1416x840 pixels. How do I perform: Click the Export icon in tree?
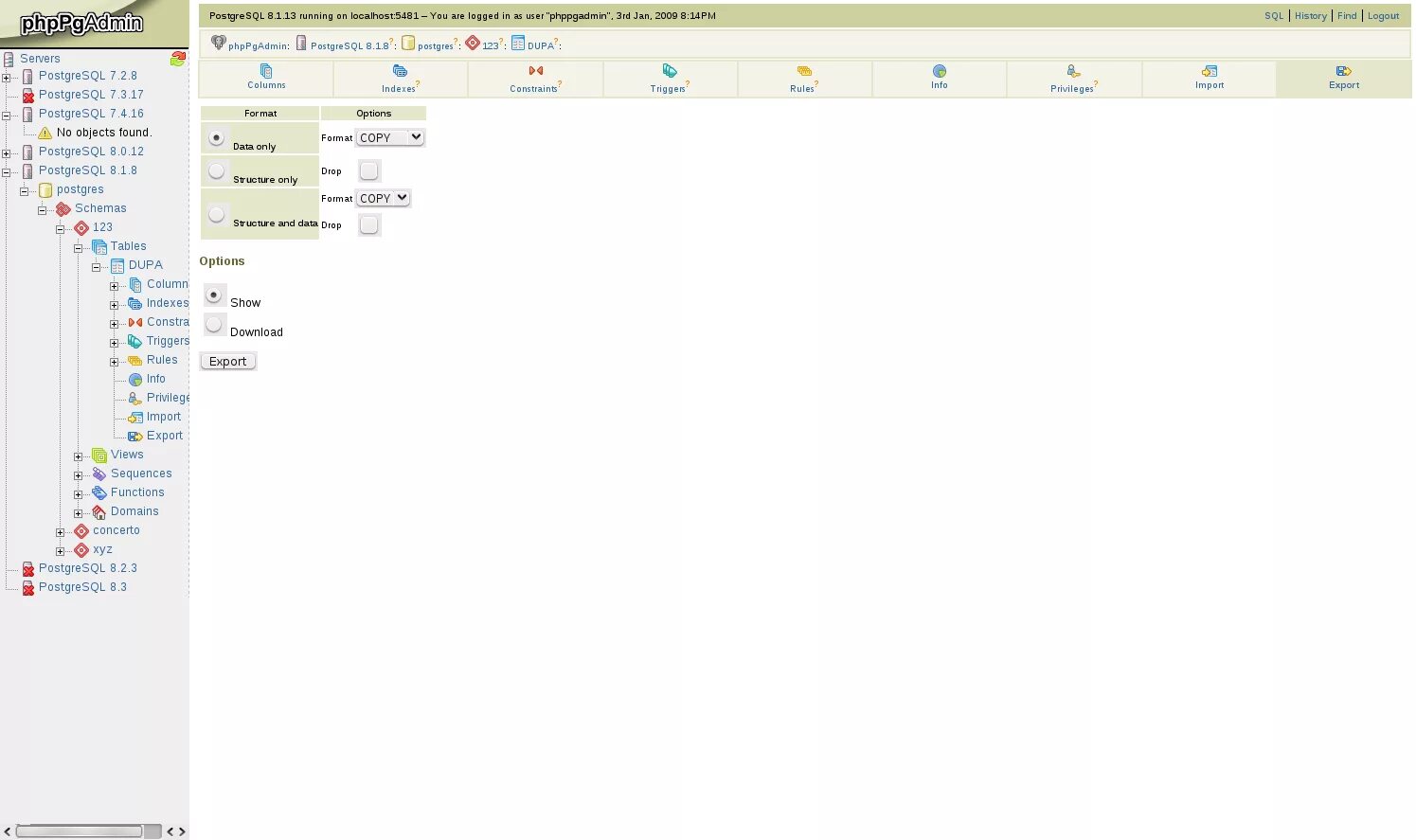click(135, 437)
